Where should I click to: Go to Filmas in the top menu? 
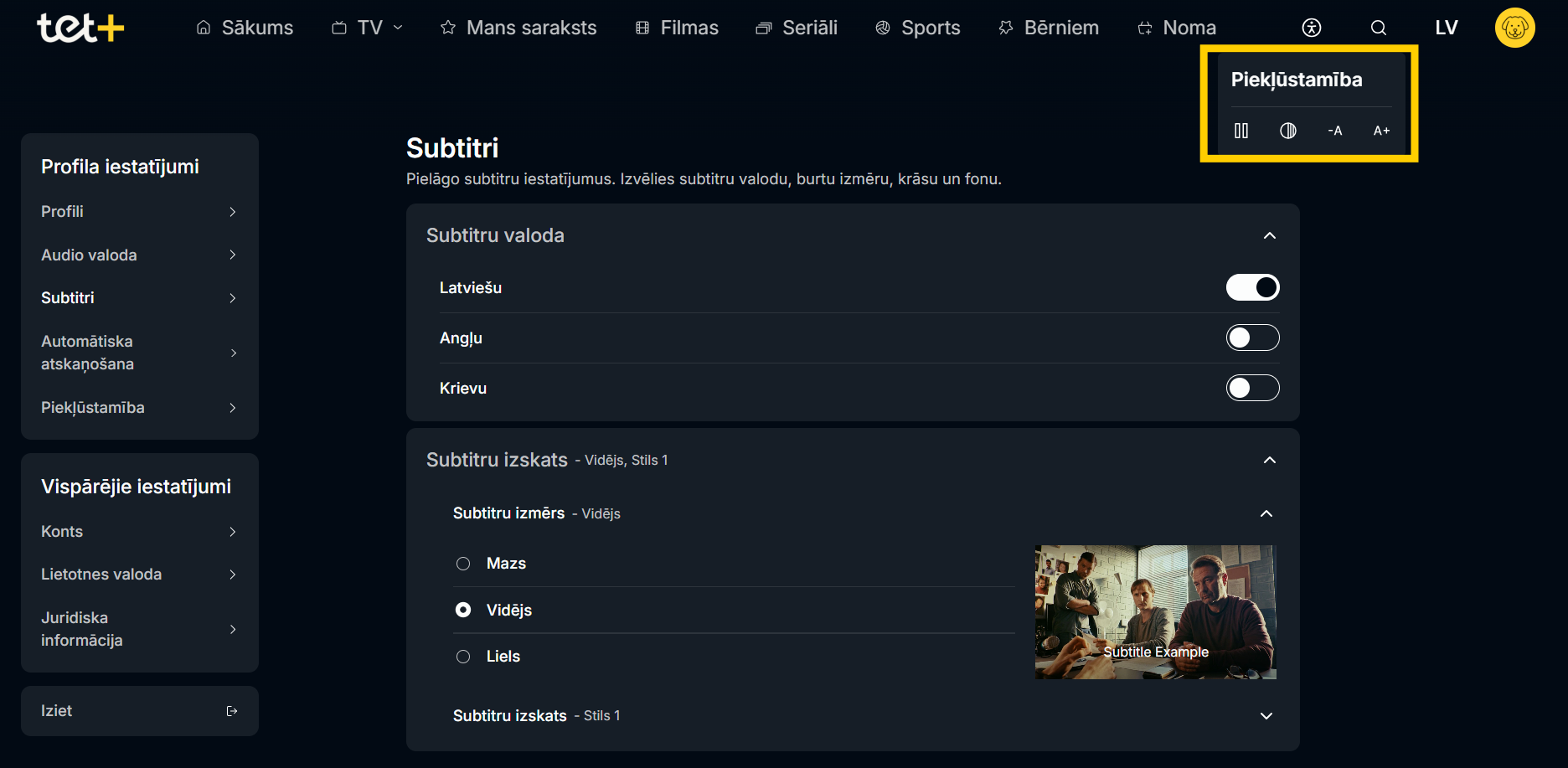point(677,28)
